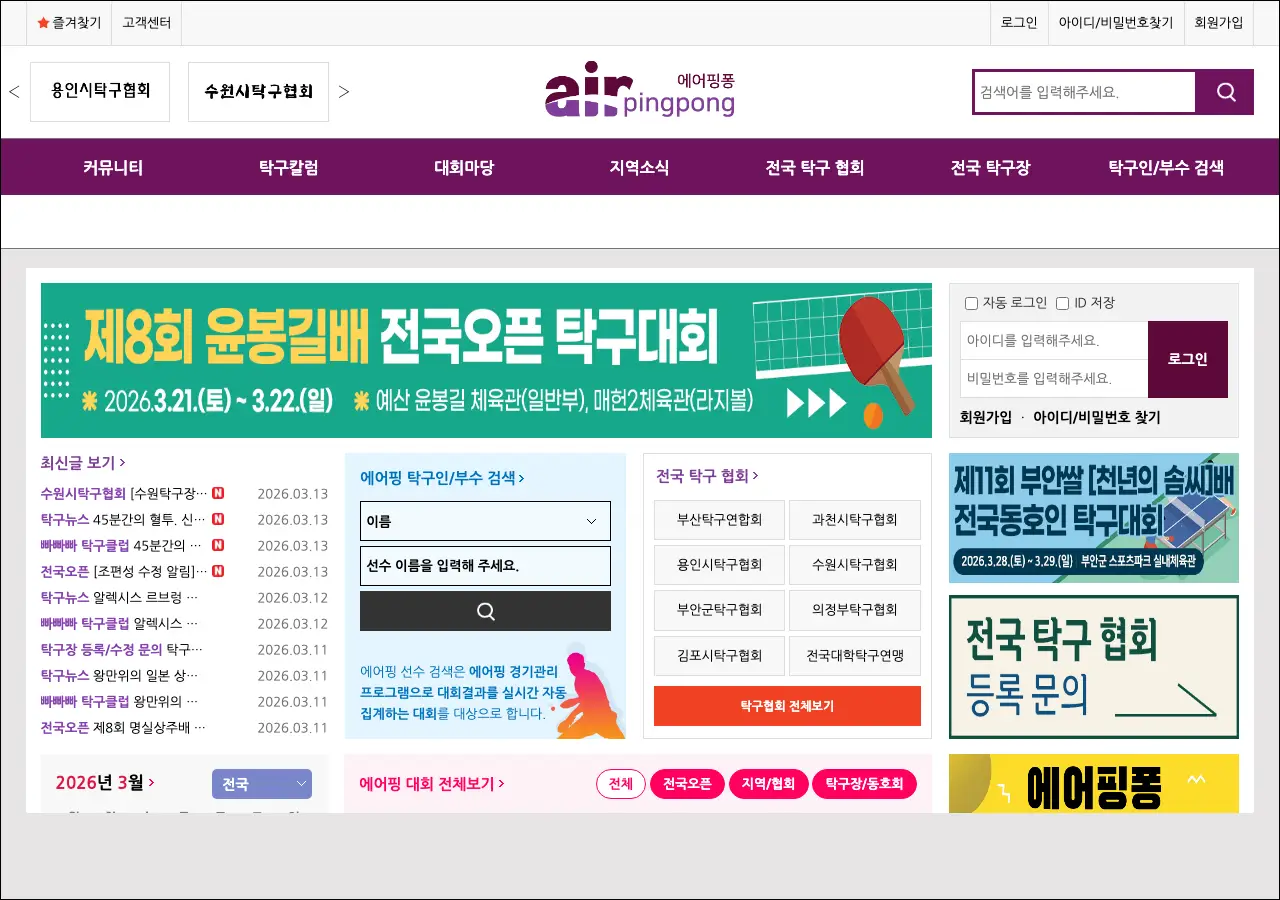Screen dimensions: 1280x900
Task: Click the air pingpong logo
Action: click(x=640, y=93)
